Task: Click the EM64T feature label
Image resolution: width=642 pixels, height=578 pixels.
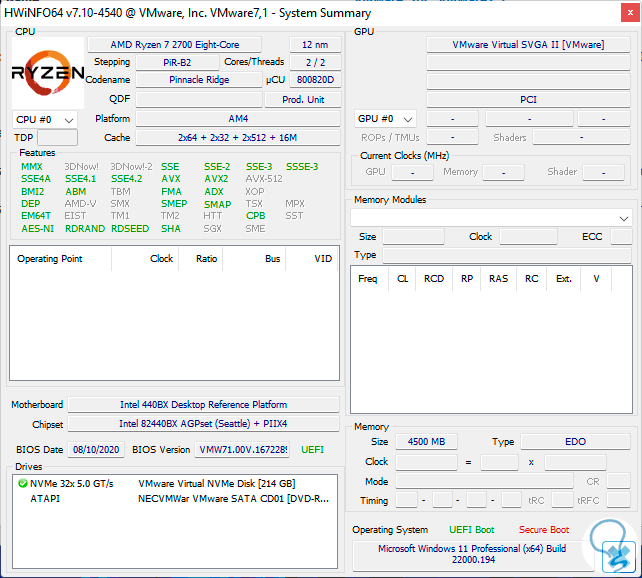Action: click(x=36, y=216)
